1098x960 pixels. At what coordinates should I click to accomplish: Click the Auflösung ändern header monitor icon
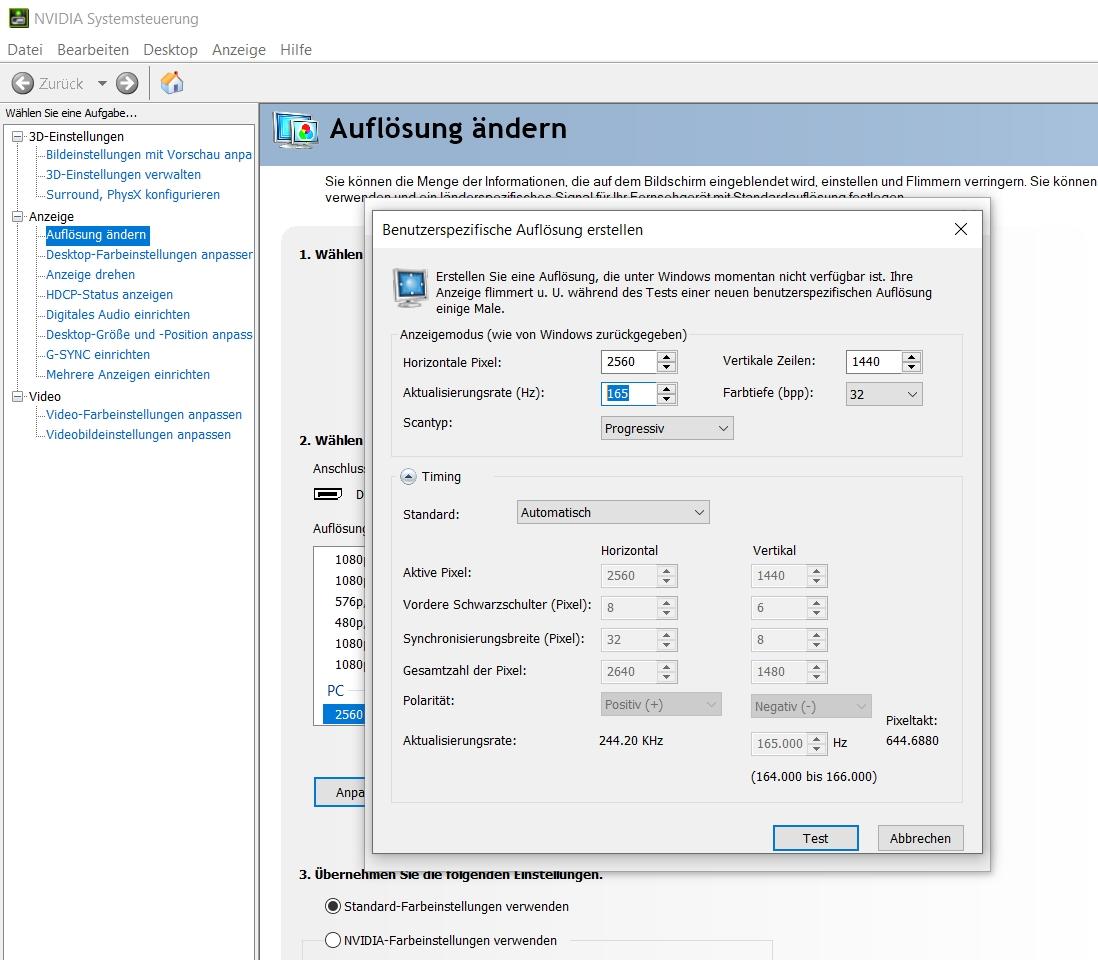click(x=297, y=130)
